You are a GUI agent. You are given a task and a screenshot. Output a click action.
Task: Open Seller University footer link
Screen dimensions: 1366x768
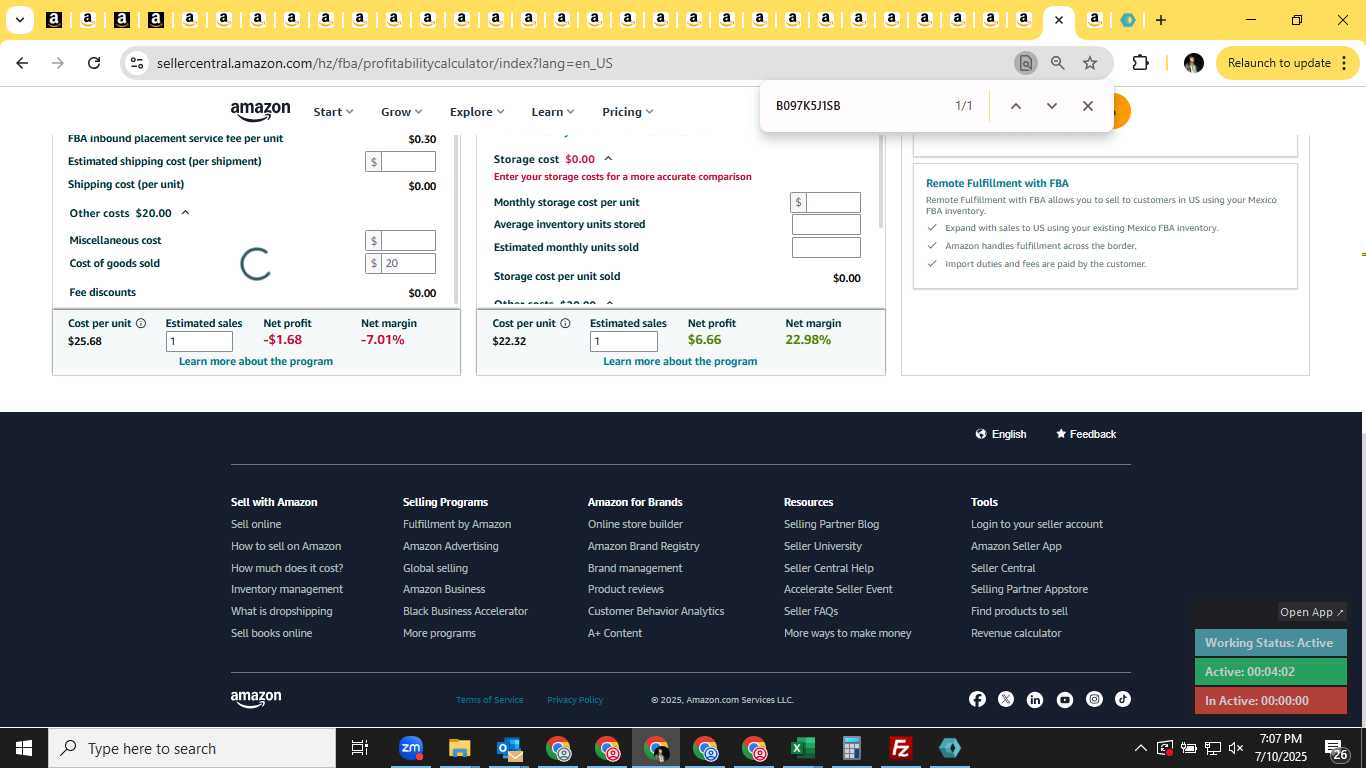click(x=823, y=546)
